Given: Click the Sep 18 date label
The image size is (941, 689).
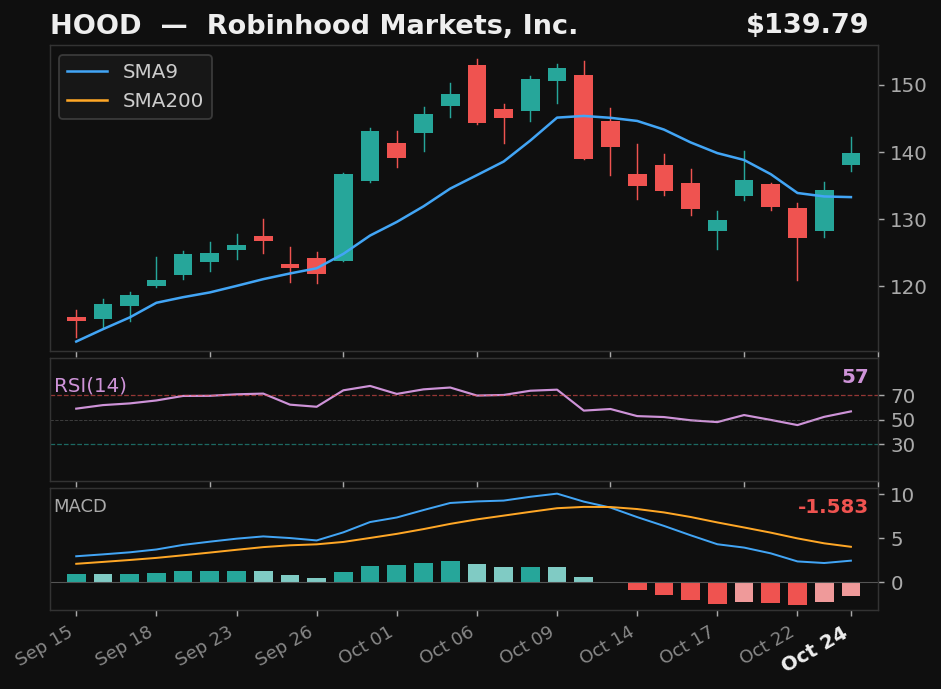Looking at the screenshot, I should tap(125, 645).
